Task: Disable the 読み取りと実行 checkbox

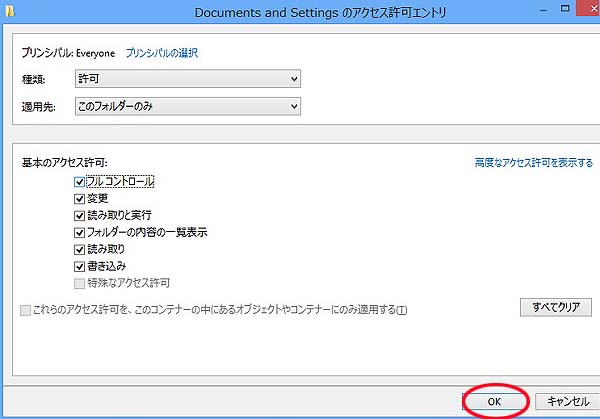Action: point(80,216)
